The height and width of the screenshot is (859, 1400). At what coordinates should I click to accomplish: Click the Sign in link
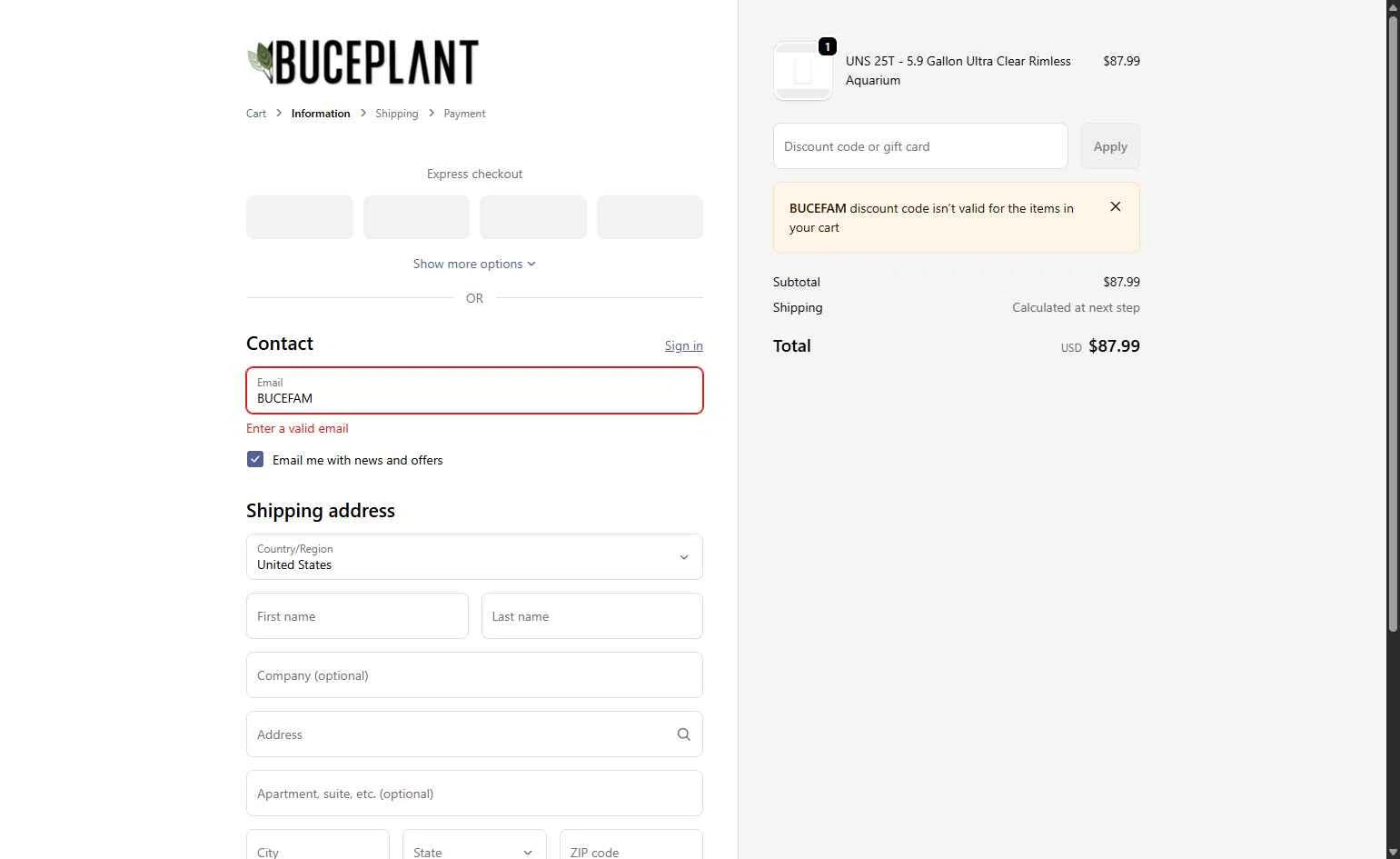click(683, 345)
